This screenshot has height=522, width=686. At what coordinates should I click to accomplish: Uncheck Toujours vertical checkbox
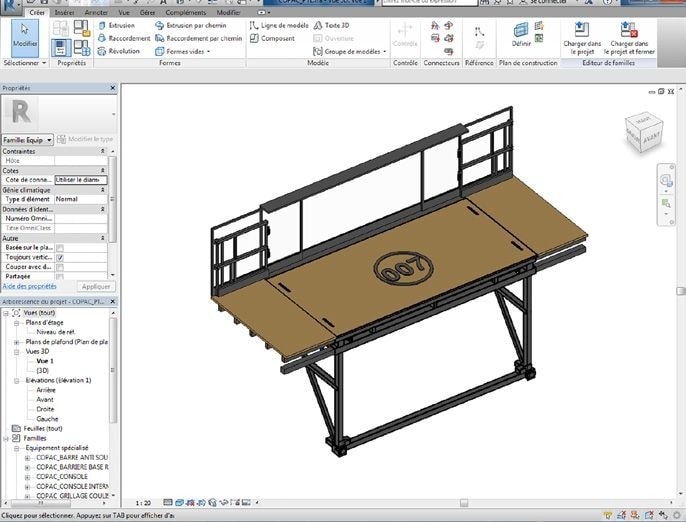click(60, 257)
